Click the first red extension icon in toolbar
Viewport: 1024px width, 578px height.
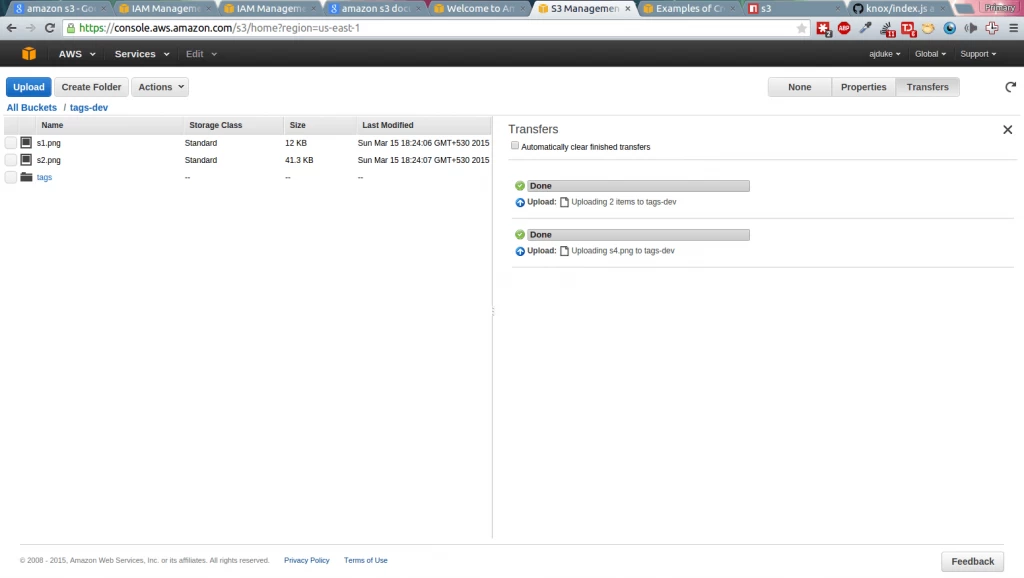coord(823,28)
